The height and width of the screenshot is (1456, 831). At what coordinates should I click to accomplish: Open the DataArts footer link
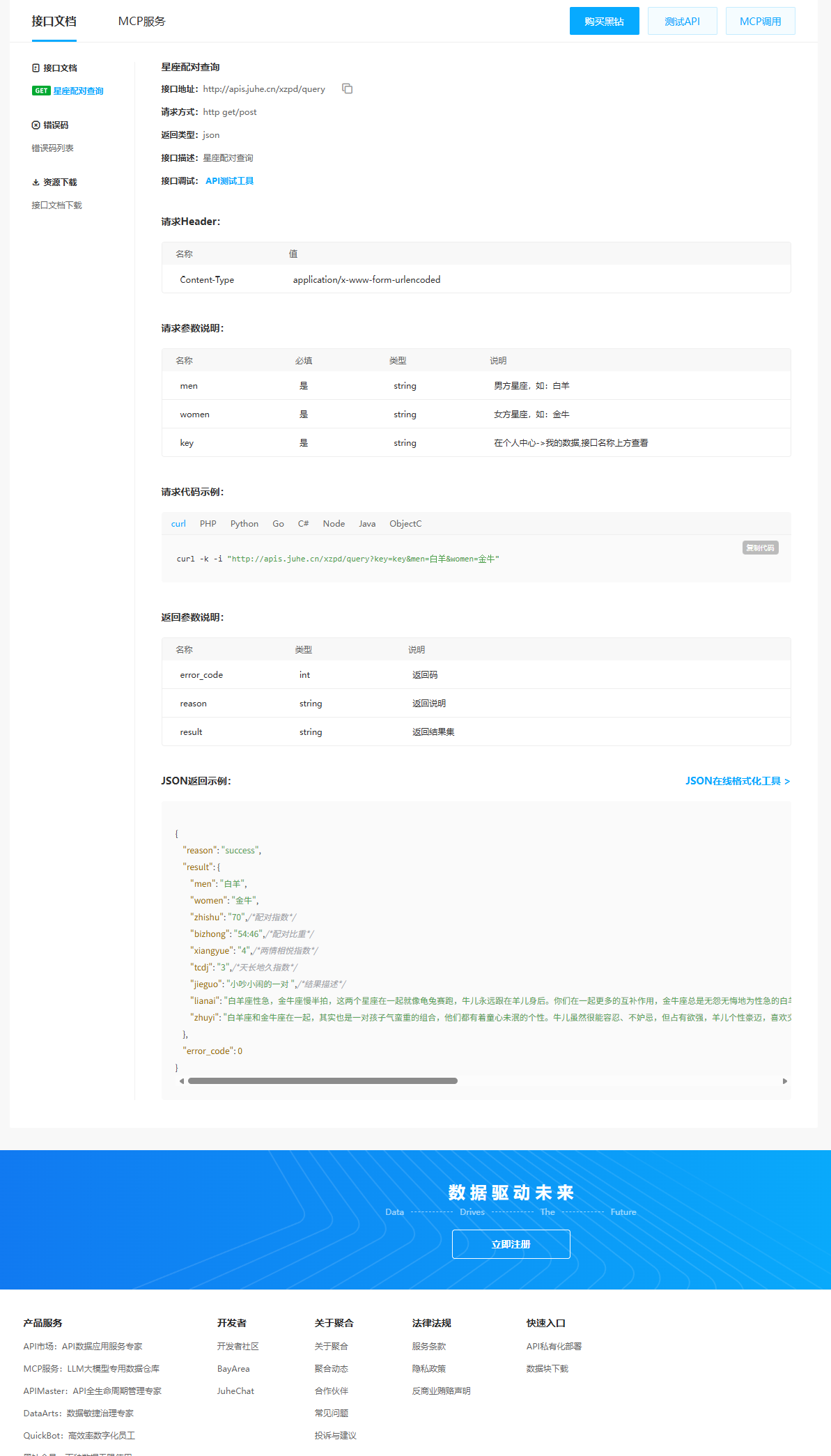(x=79, y=1414)
